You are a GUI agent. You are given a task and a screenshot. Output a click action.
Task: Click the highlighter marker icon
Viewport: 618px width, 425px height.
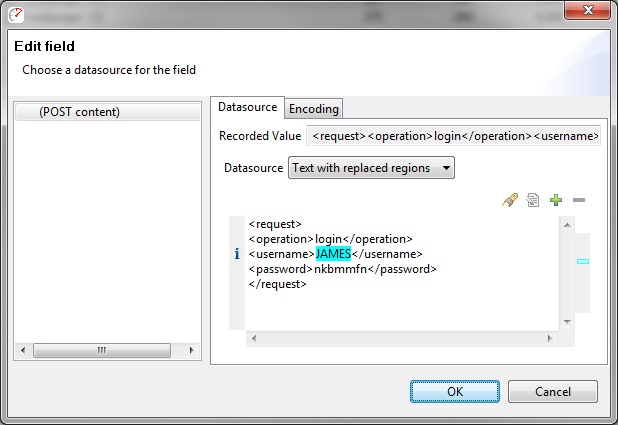click(510, 200)
